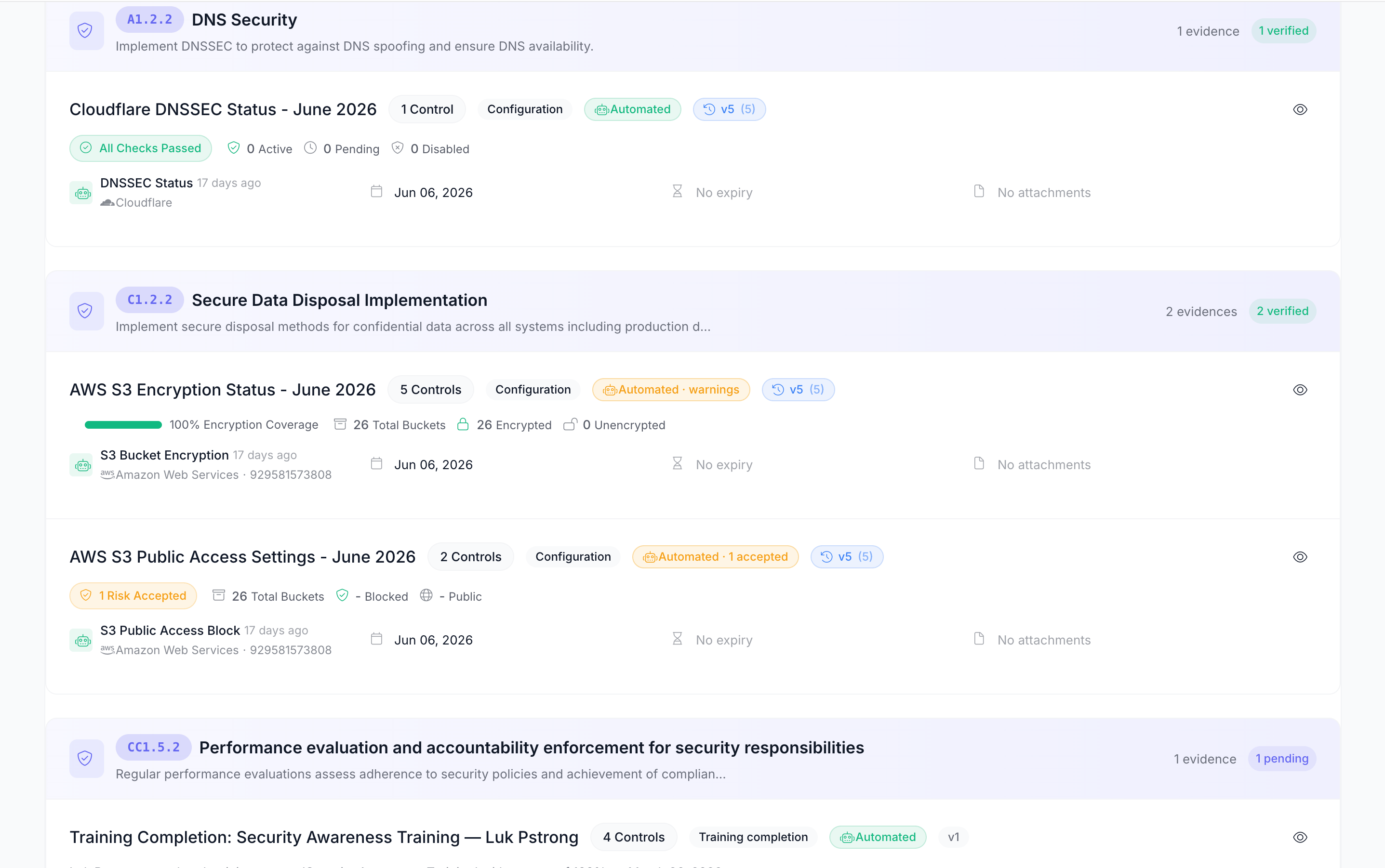Click the hourglass expiry icon in S3 Bucket Encryption row
Screen dimensions: 1385x868
[678, 463]
